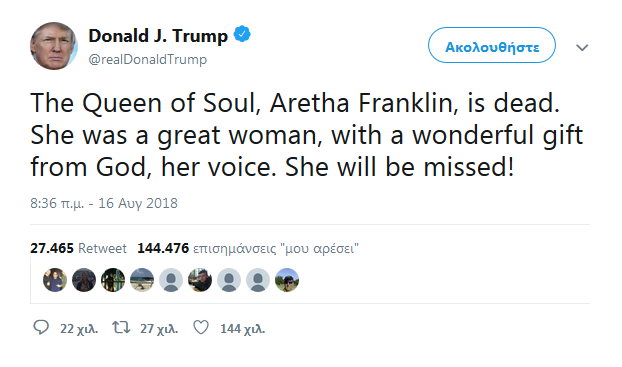Click the 27 χιλ. retweet count
The width and height of the screenshot is (622, 367).
(159, 329)
